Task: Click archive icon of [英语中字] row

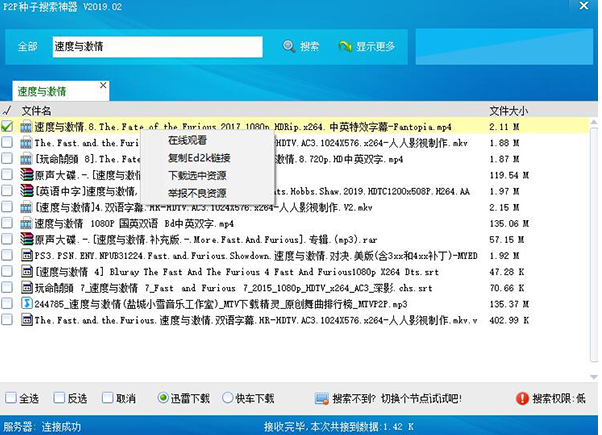Action: pyautogui.click(x=26, y=191)
